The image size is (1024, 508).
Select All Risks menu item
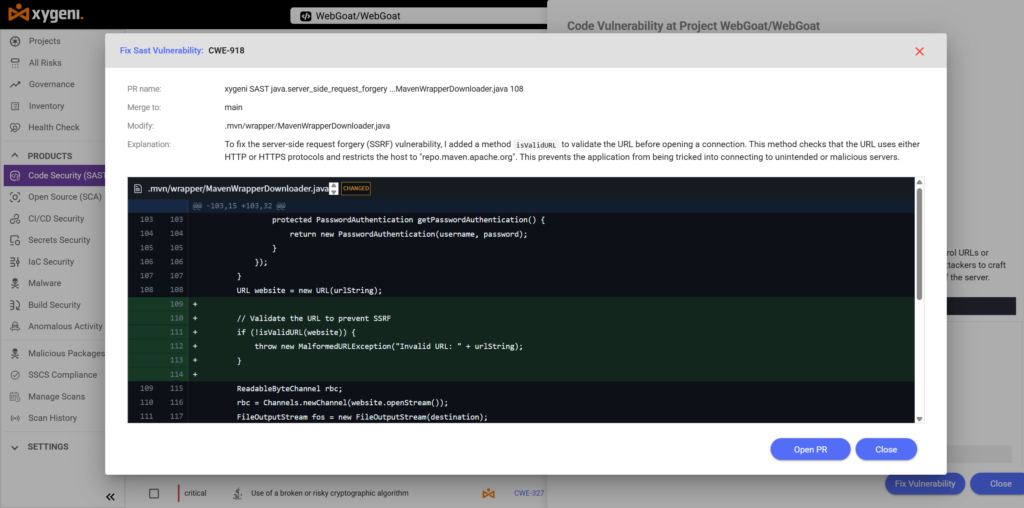[45, 63]
